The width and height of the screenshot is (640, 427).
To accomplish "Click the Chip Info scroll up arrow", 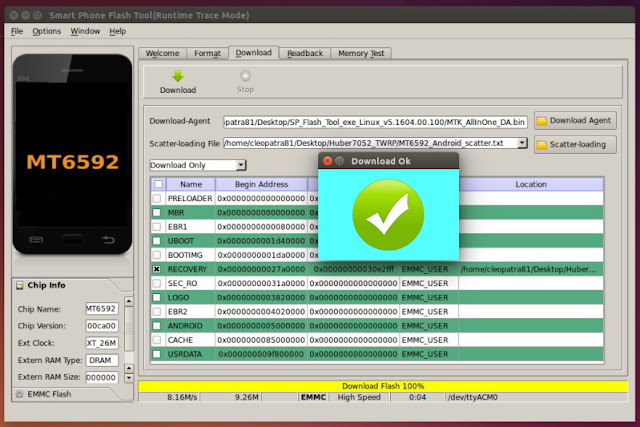I will [129, 301].
